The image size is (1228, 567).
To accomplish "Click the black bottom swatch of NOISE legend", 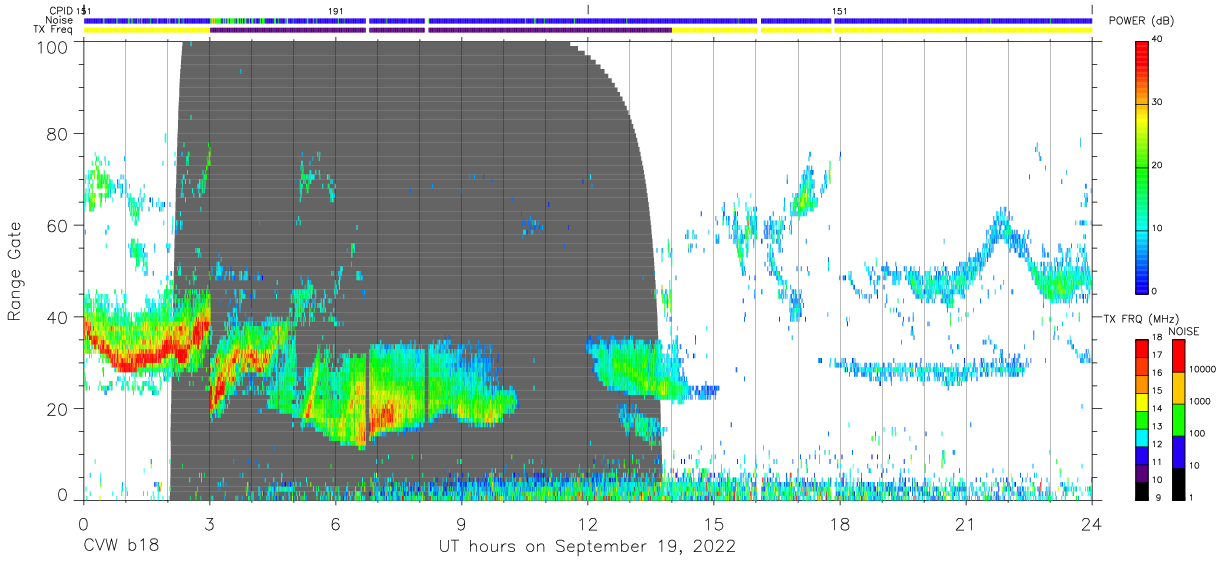I will click(1177, 482).
